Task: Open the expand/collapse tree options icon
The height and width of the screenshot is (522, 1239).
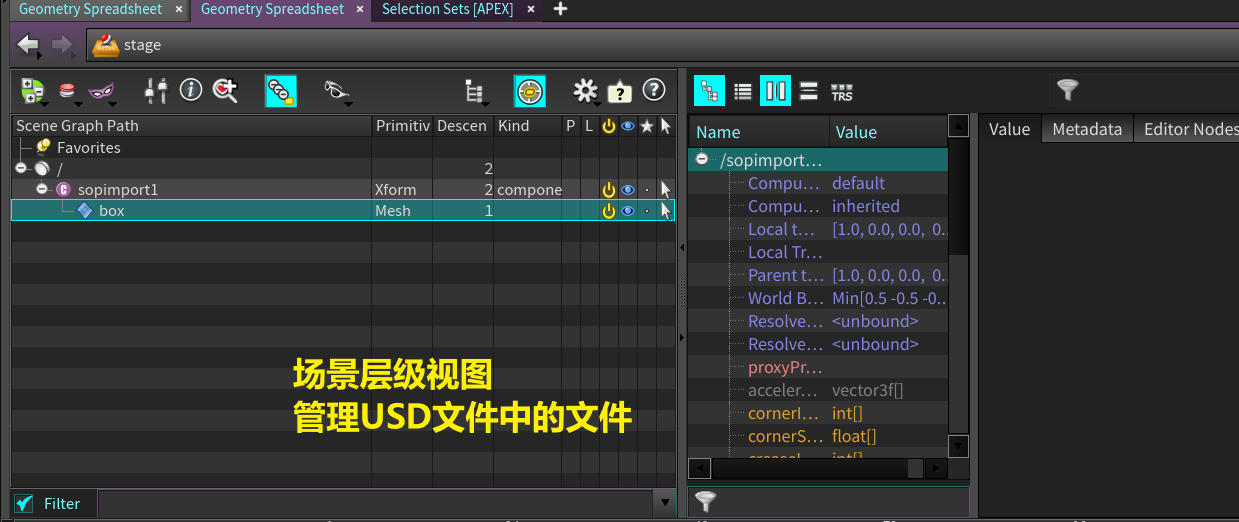Action: (33, 92)
